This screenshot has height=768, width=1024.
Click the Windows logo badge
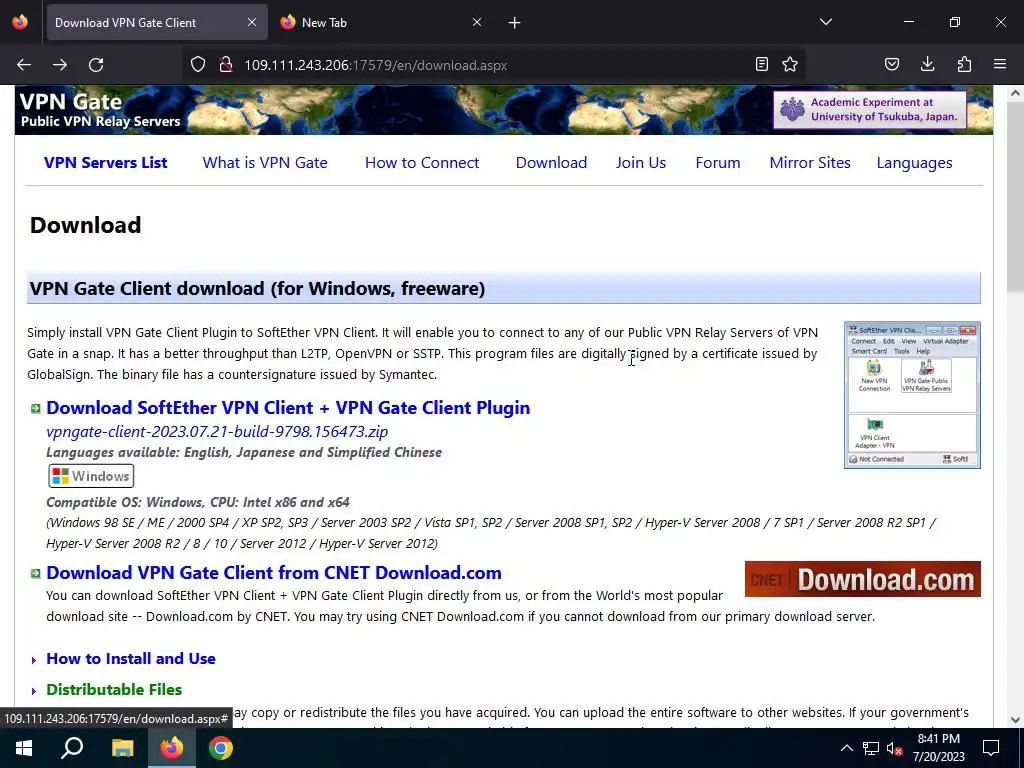coord(91,476)
